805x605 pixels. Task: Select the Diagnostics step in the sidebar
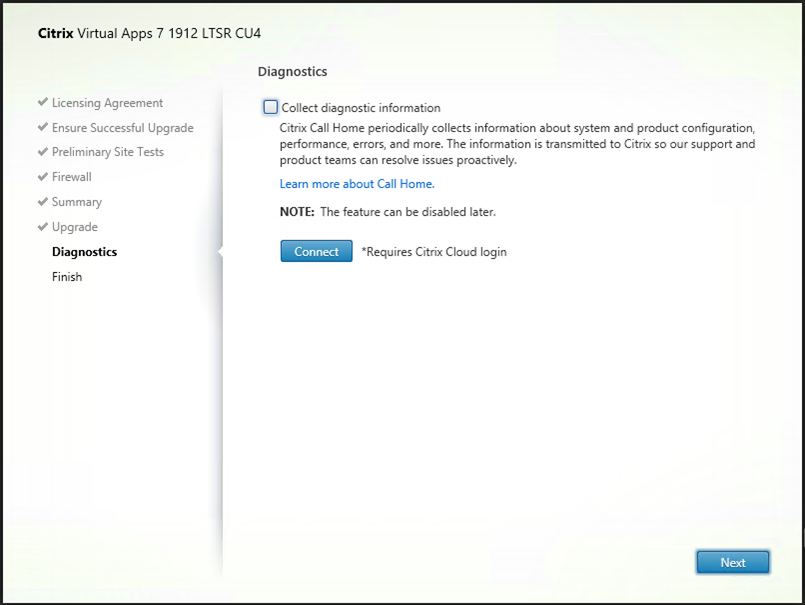pos(85,252)
